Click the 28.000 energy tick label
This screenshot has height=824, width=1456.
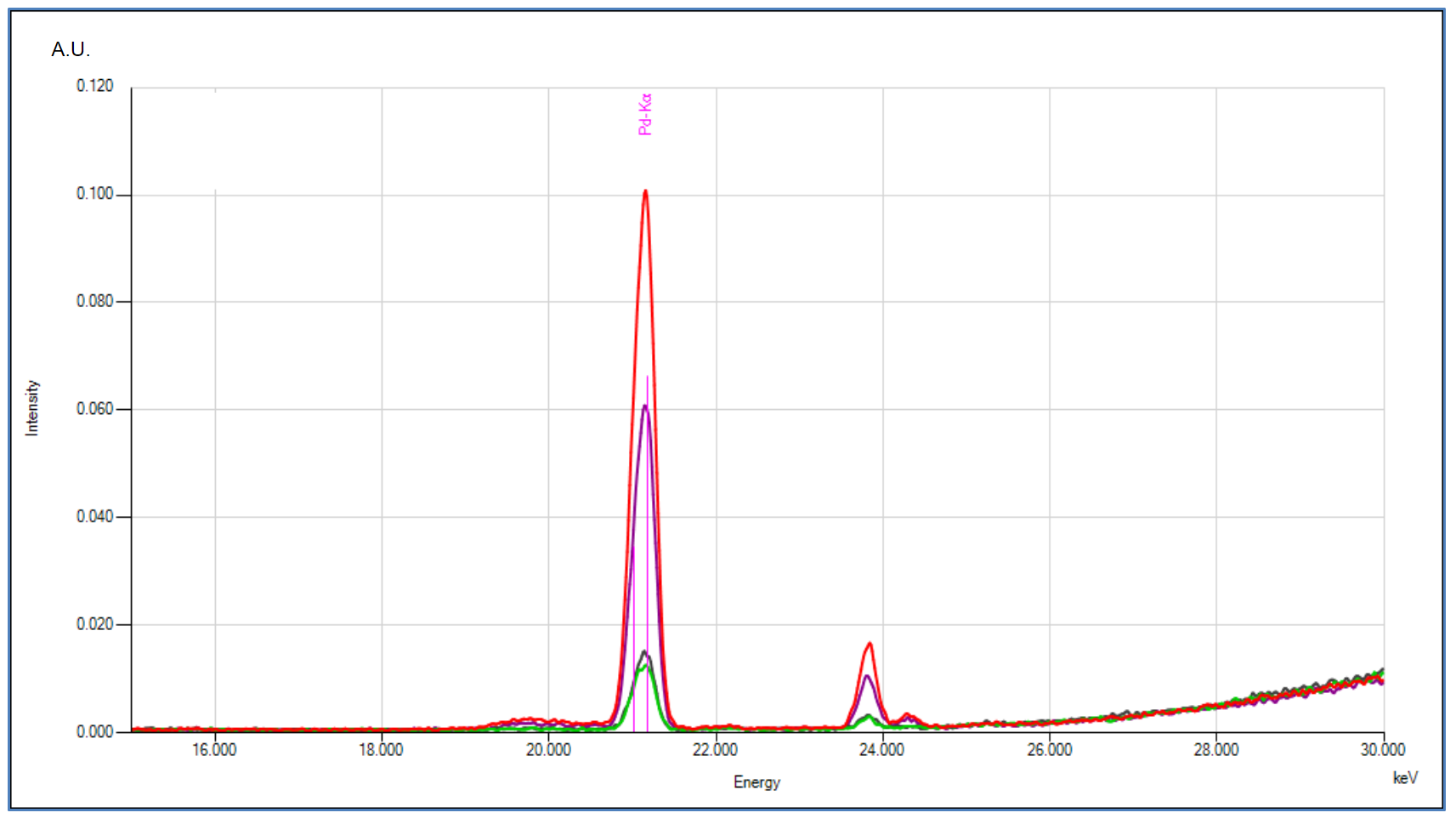tap(1215, 749)
